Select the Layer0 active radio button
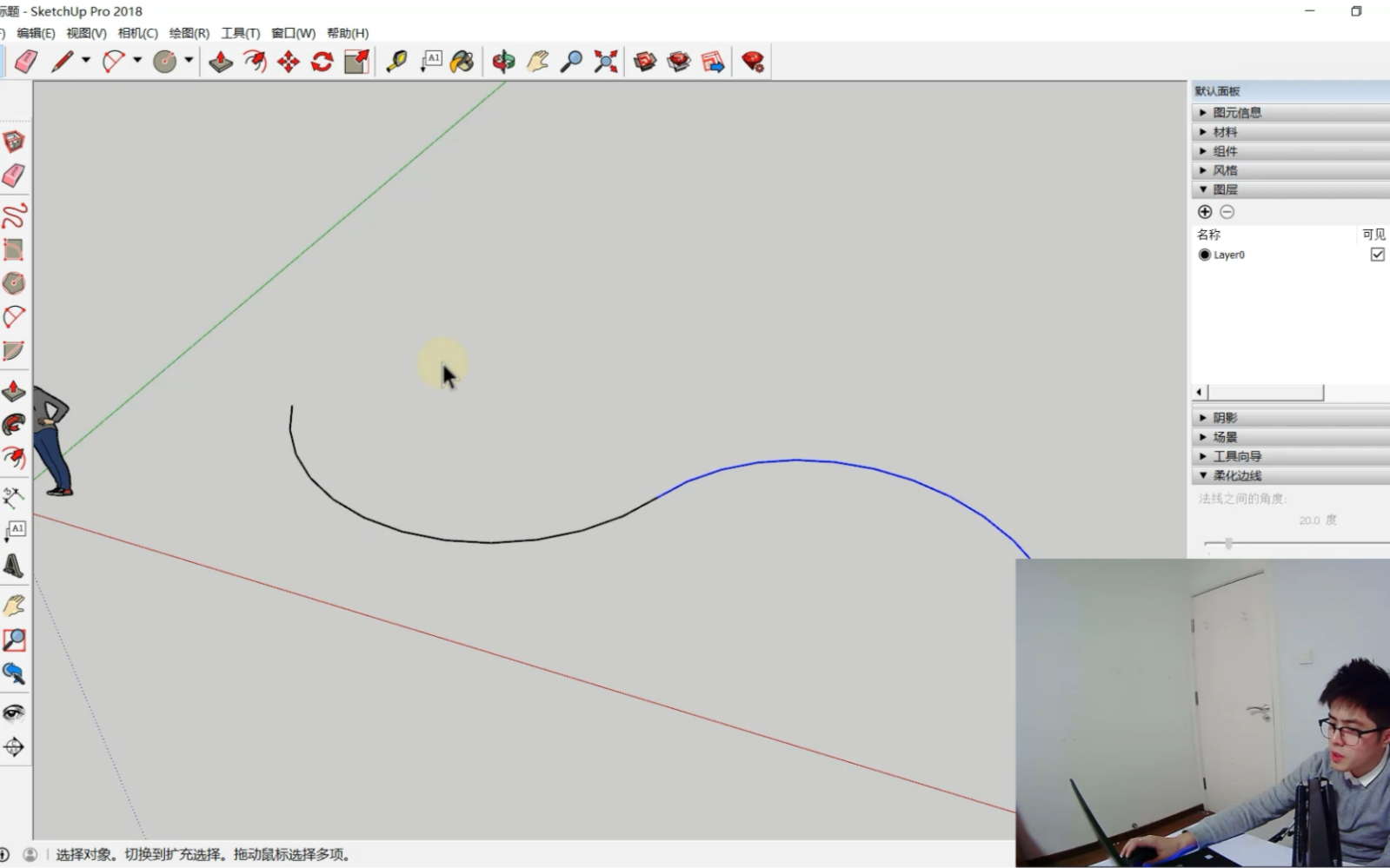 1205,255
